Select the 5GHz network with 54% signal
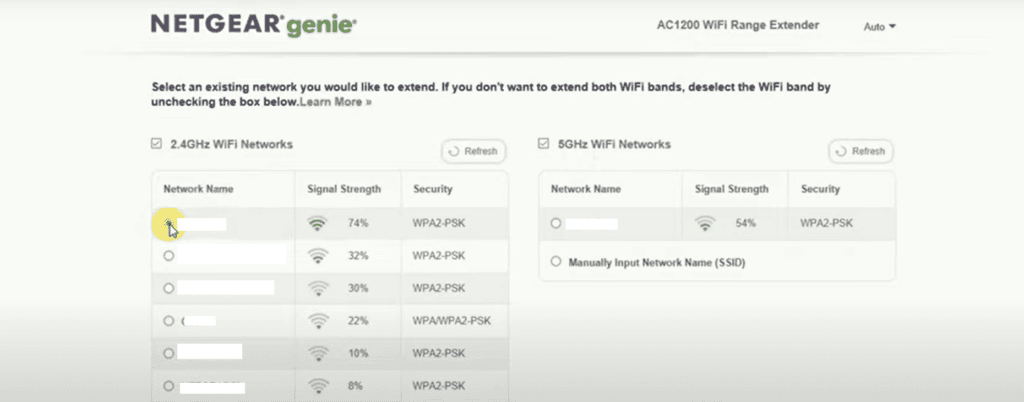Image resolution: width=1024 pixels, height=402 pixels. click(556, 223)
